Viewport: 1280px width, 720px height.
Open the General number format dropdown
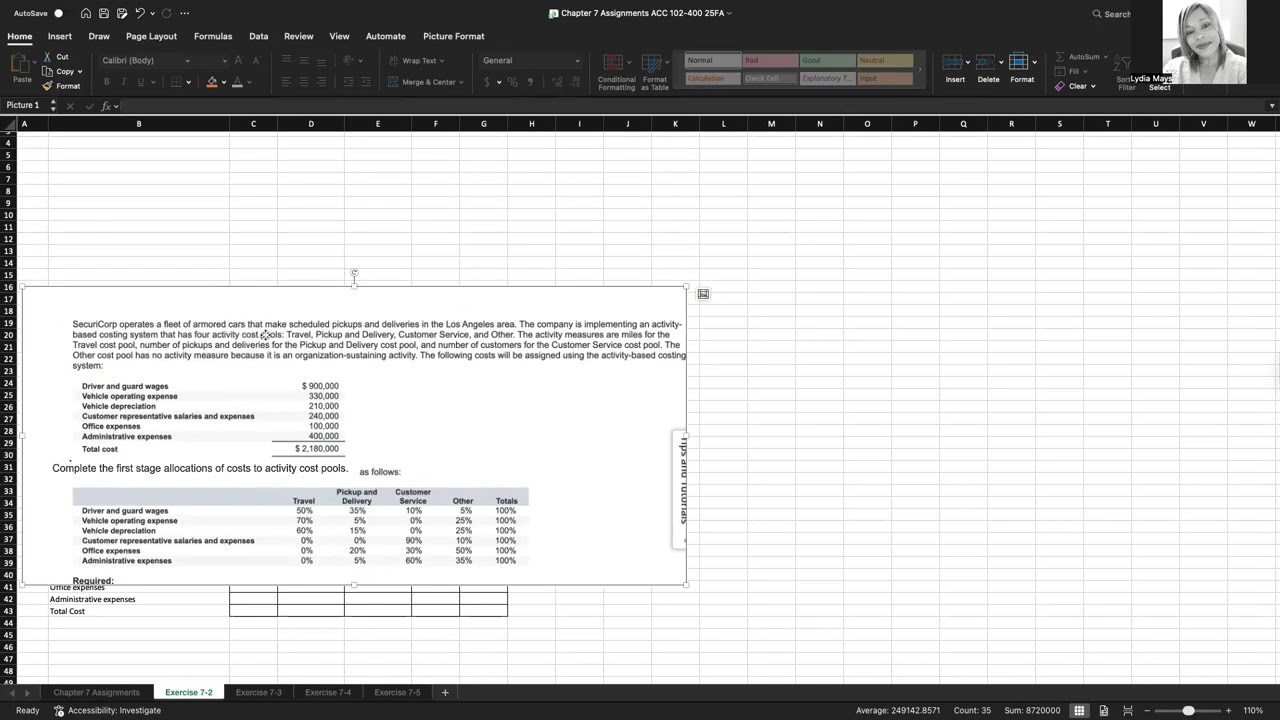point(531,60)
